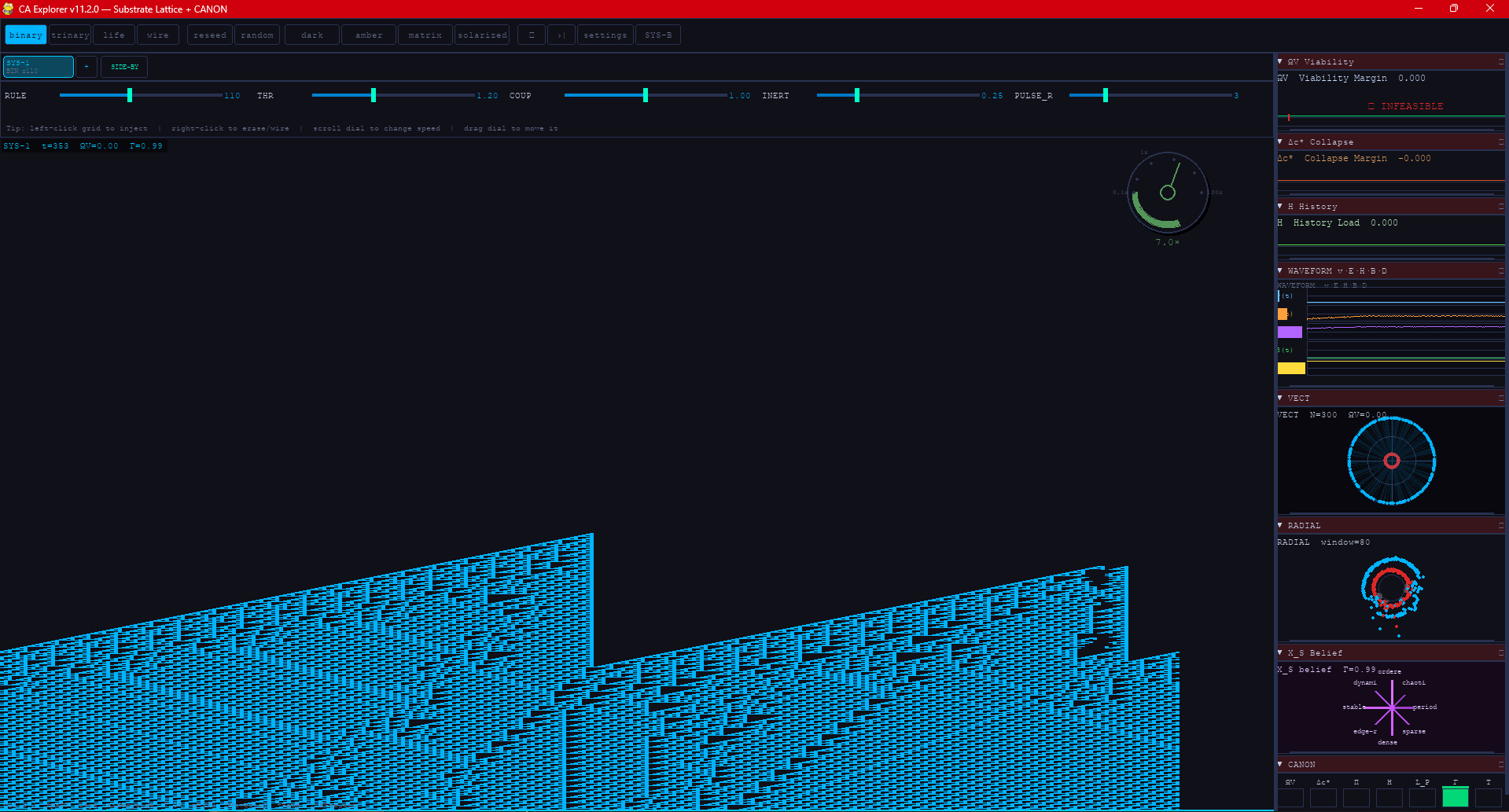Click the step-forward icon button
The width and height of the screenshot is (1509, 812).
(x=561, y=35)
